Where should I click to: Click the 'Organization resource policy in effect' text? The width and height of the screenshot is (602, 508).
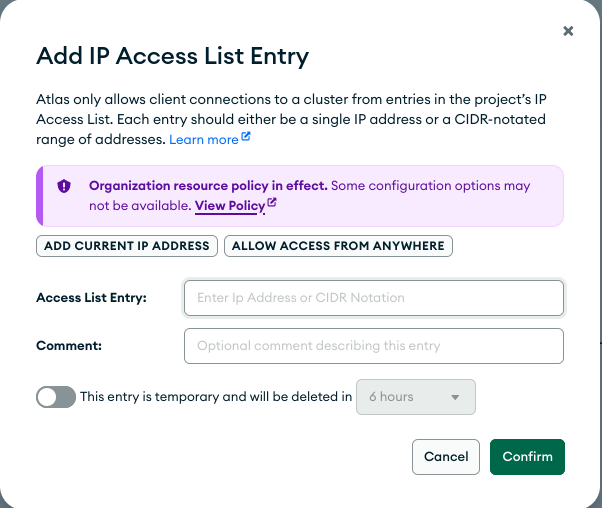click(207, 186)
